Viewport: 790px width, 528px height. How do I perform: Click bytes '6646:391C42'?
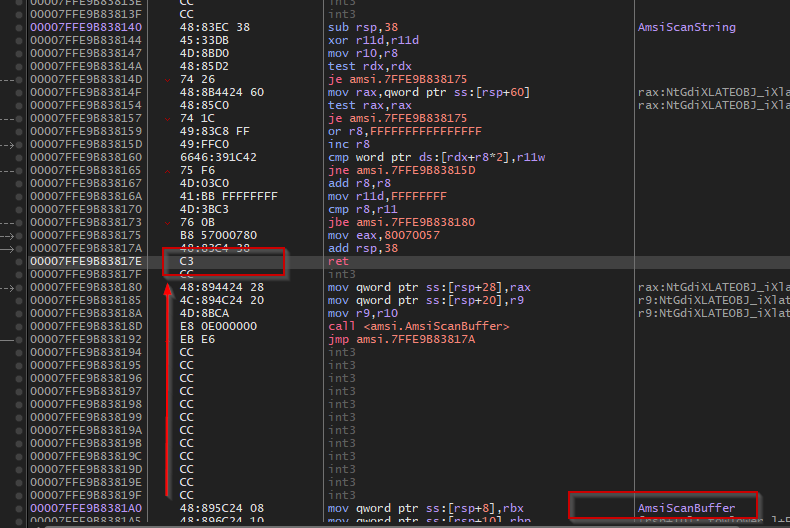[x=218, y=157]
